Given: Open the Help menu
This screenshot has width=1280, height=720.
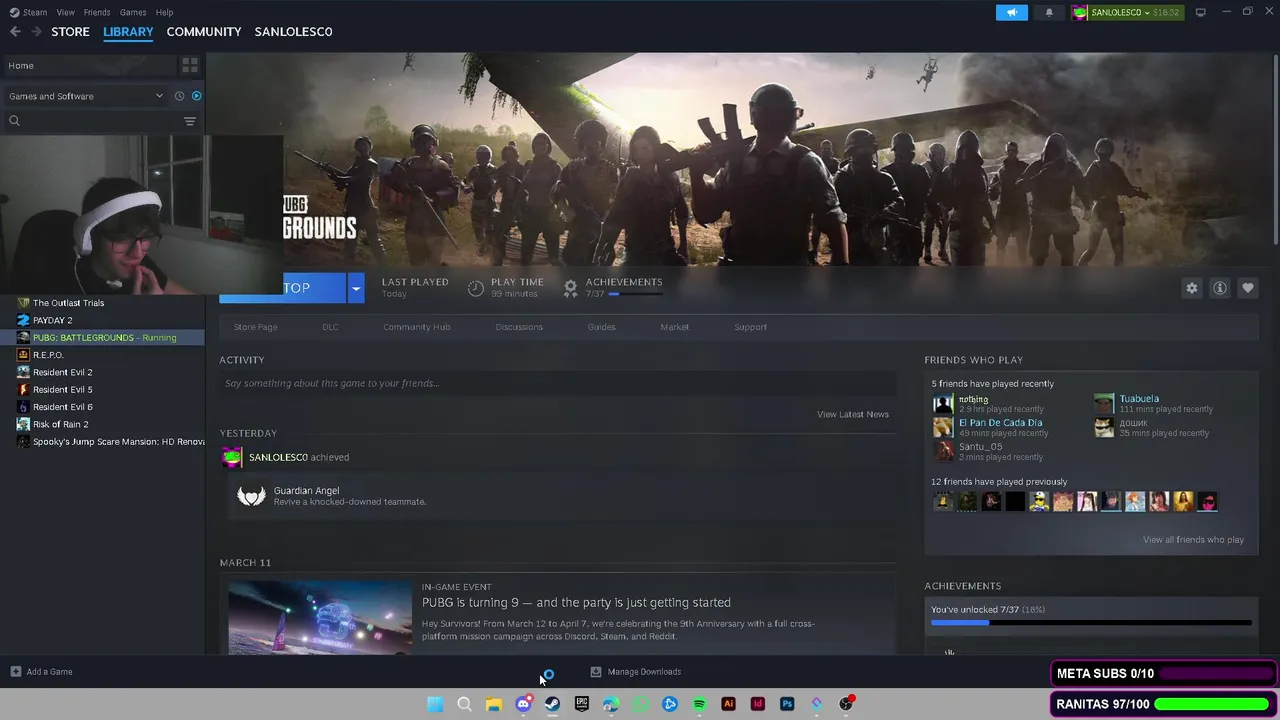Looking at the screenshot, I should coord(164,12).
